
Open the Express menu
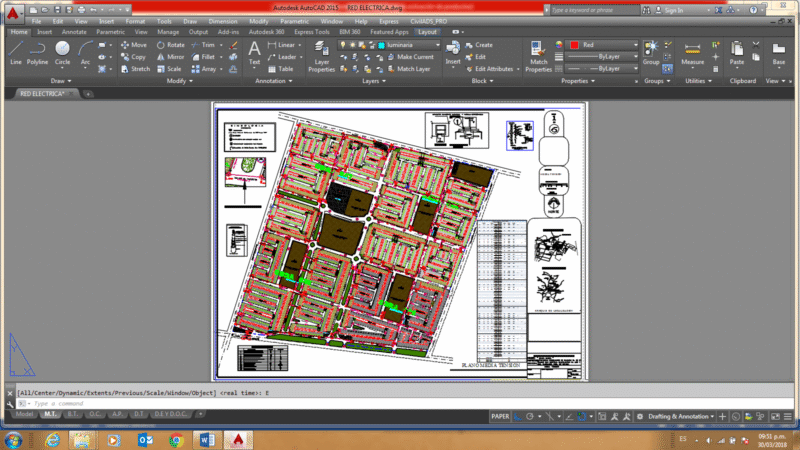(389, 21)
